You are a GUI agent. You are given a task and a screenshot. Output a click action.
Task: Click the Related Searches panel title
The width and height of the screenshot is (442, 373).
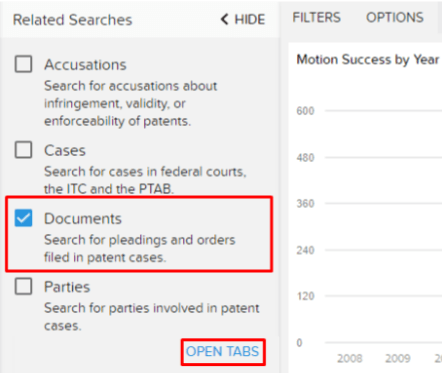pyautogui.click(x=73, y=20)
